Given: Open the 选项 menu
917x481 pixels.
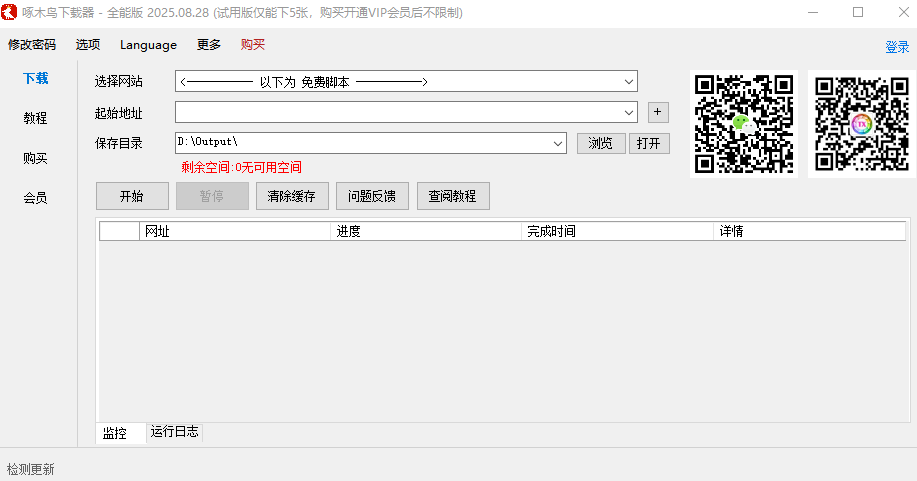Looking at the screenshot, I should [88, 45].
